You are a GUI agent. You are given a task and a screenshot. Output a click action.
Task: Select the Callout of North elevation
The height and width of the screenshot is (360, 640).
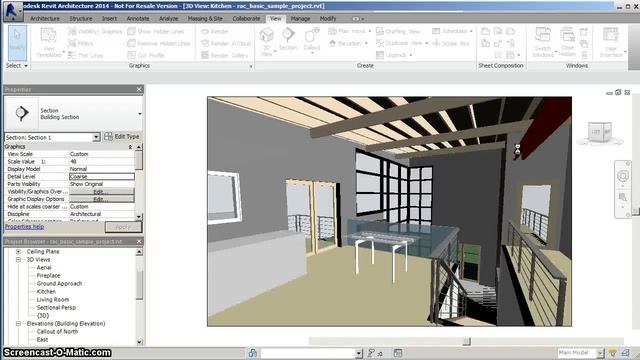click(x=57, y=332)
